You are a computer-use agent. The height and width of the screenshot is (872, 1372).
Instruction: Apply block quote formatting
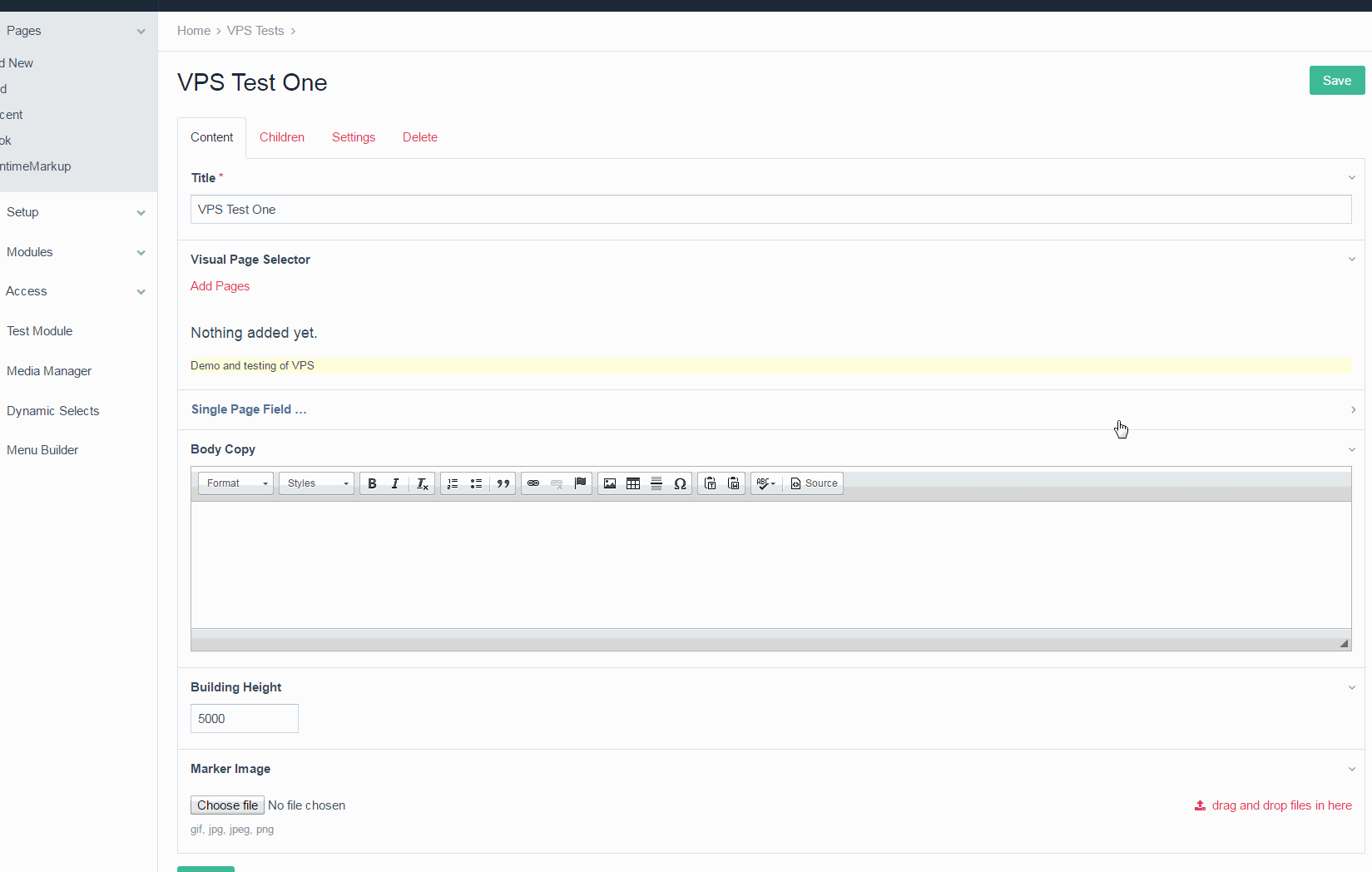(503, 483)
